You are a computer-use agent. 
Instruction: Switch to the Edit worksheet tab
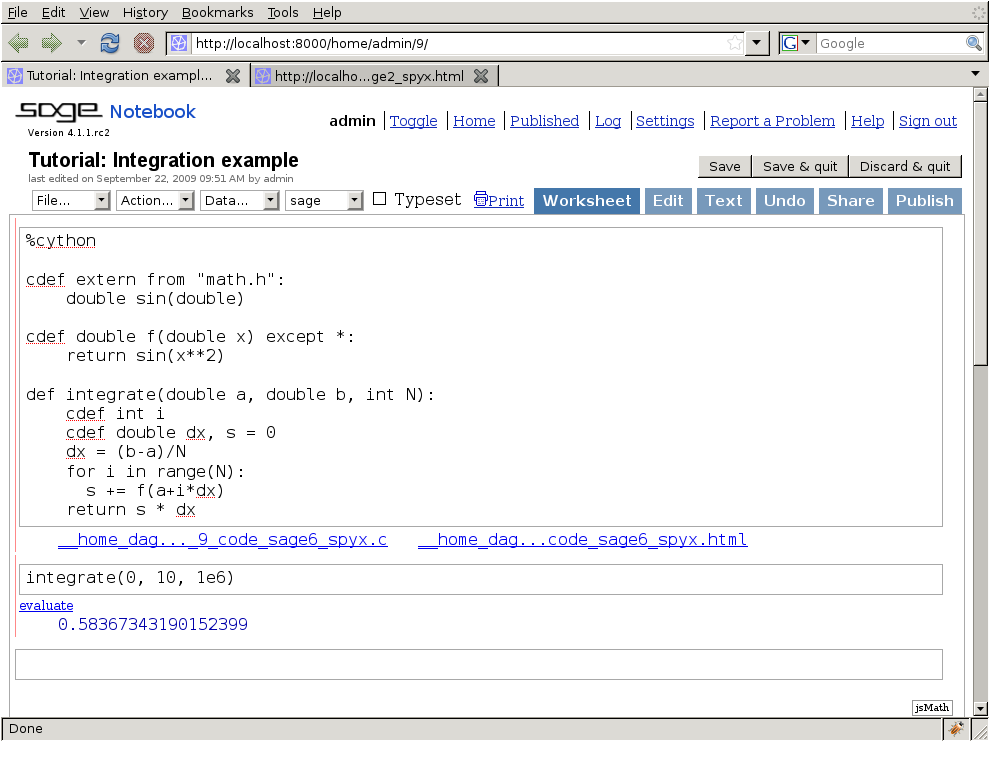point(667,200)
